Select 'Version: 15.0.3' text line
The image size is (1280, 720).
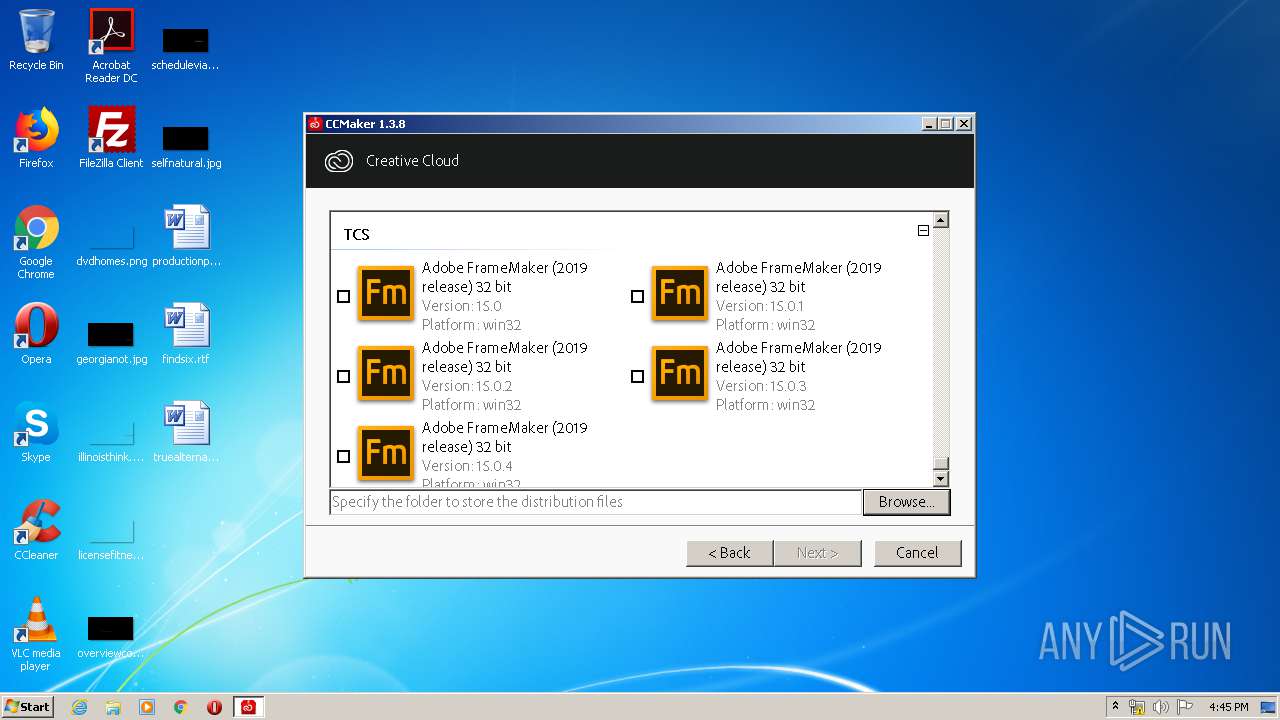pyautogui.click(x=761, y=386)
